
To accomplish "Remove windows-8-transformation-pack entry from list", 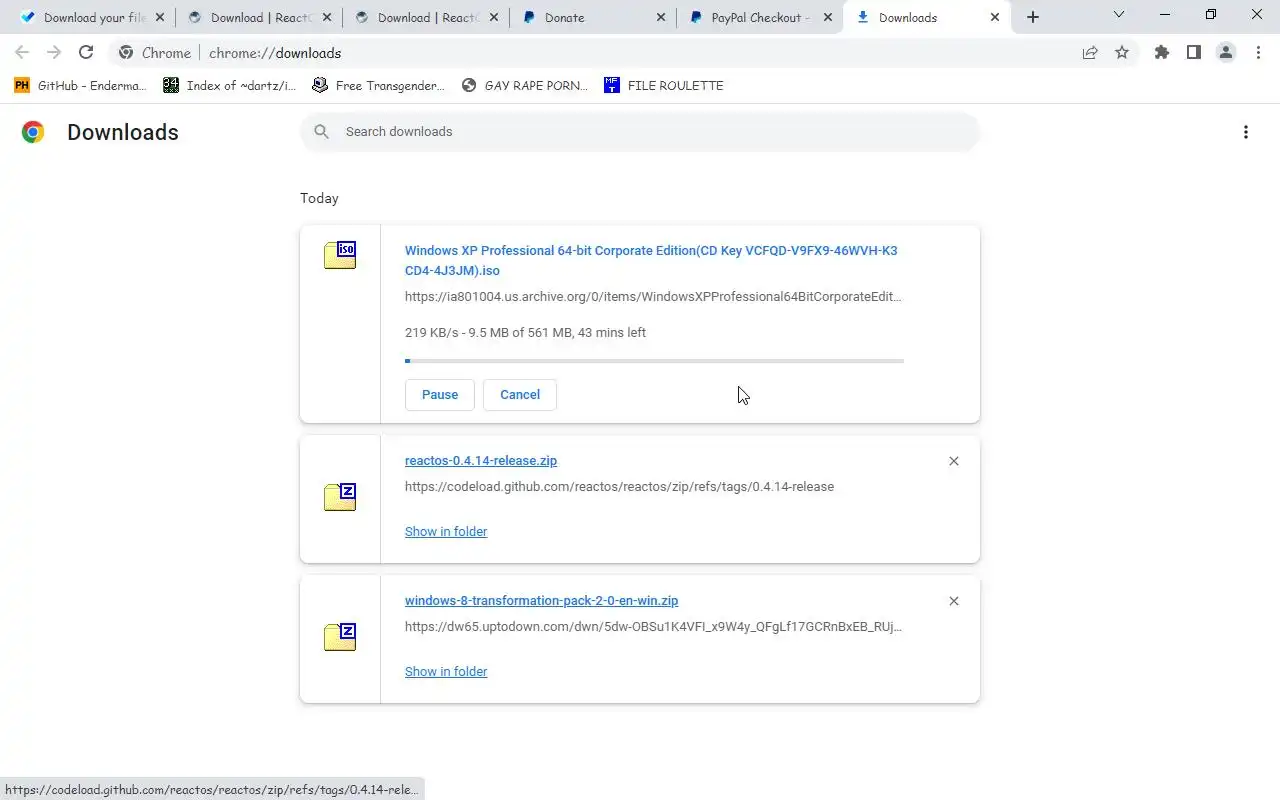I will pos(954,601).
